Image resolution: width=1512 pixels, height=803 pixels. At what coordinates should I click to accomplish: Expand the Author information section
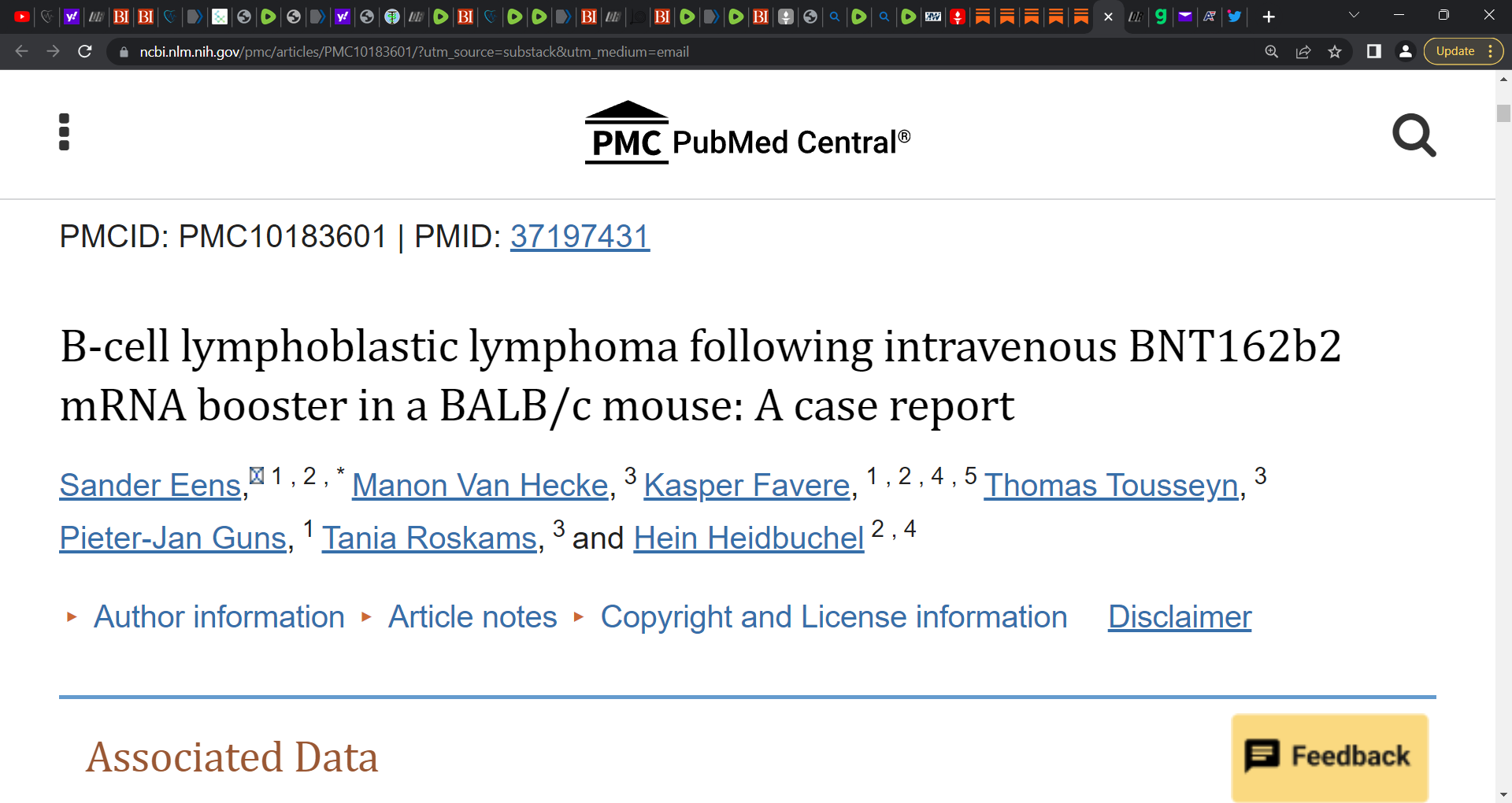(x=219, y=616)
